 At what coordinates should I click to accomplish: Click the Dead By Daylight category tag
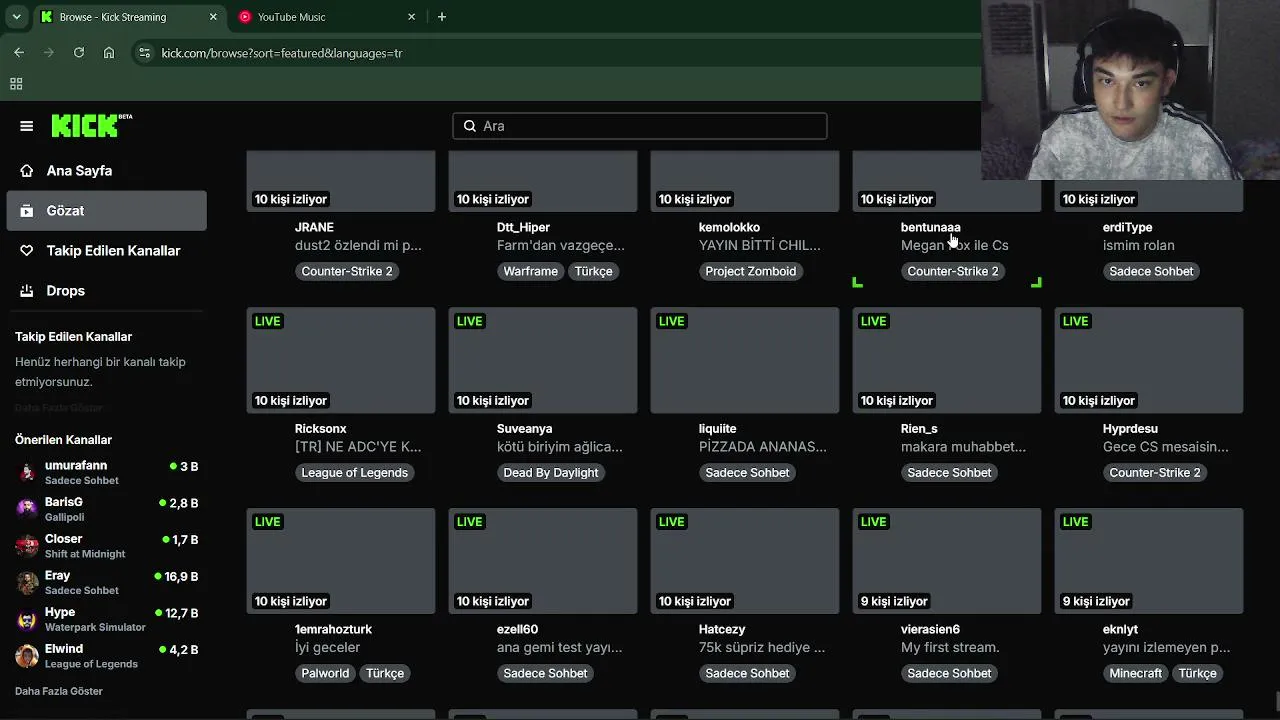[551, 472]
